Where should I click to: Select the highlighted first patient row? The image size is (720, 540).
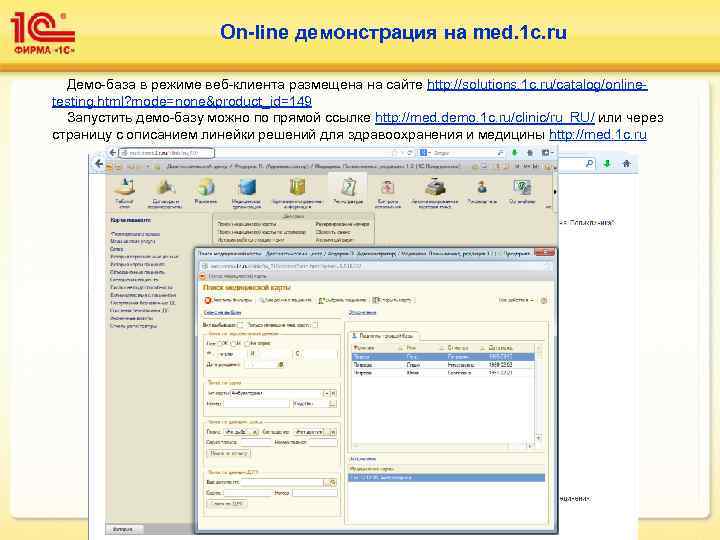pos(443,357)
